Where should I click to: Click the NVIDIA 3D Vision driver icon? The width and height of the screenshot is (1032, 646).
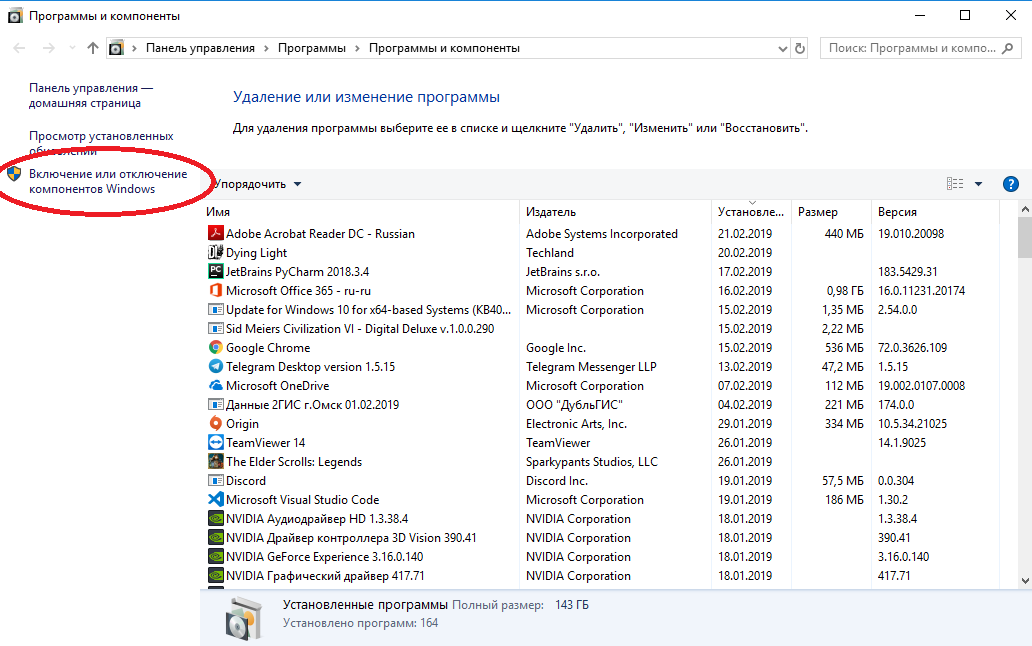tap(215, 537)
